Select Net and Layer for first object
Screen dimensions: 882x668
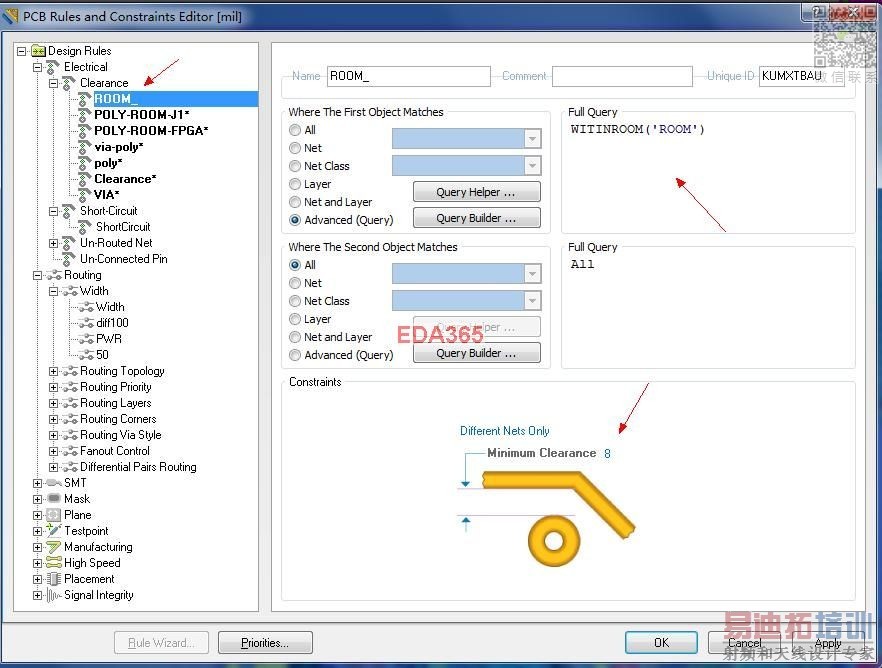pos(295,202)
